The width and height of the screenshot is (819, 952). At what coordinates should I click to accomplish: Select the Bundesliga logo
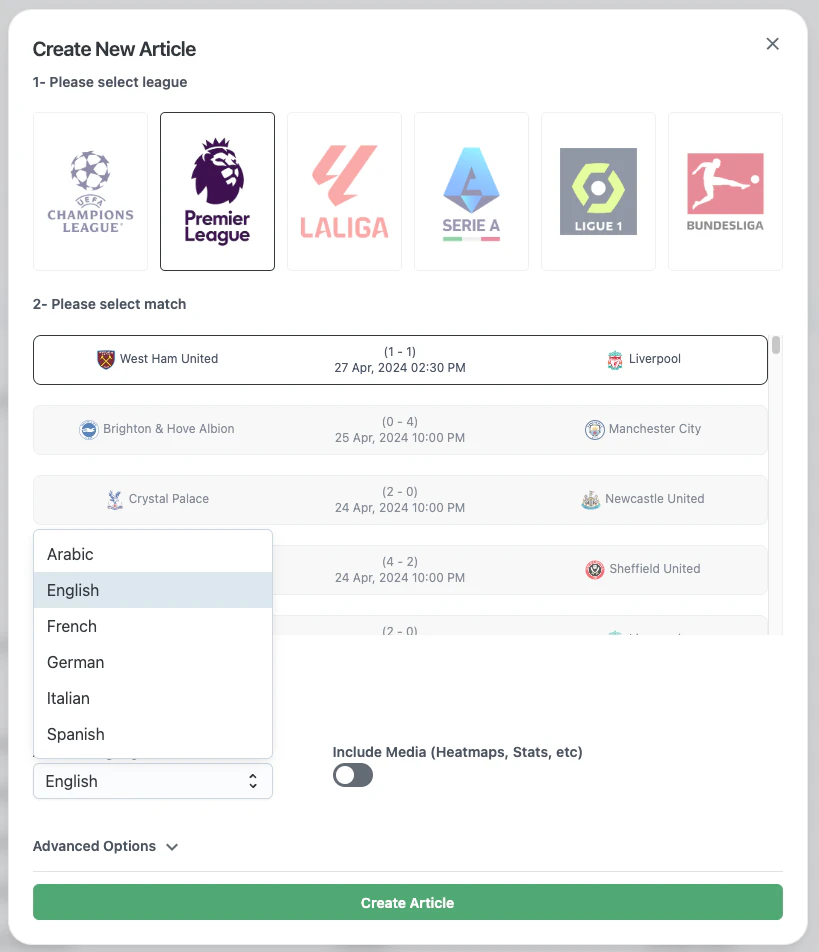coord(725,190)
